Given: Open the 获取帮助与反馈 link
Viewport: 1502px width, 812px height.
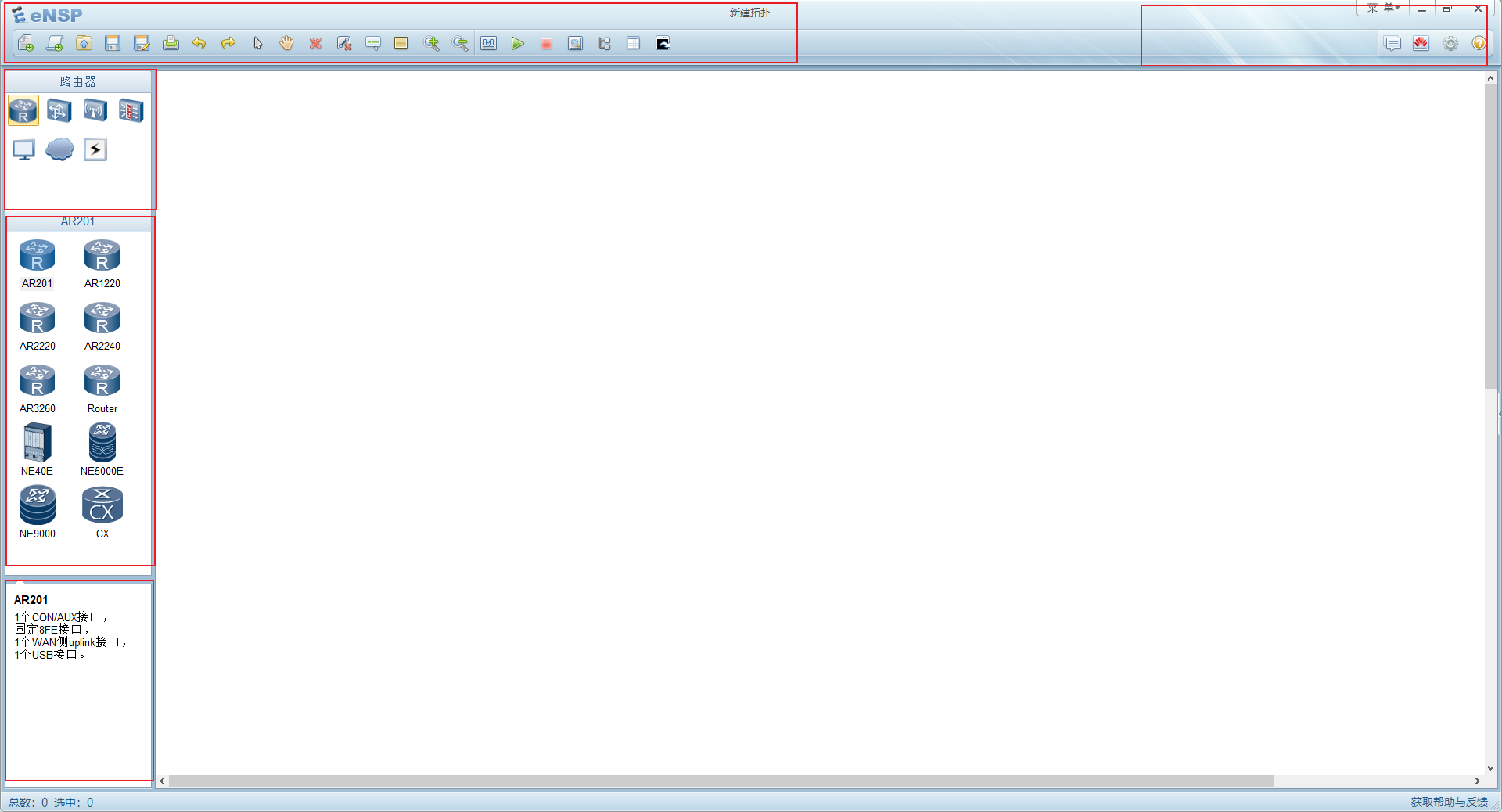Looking at the screenshot, I should pos(1450,803).
